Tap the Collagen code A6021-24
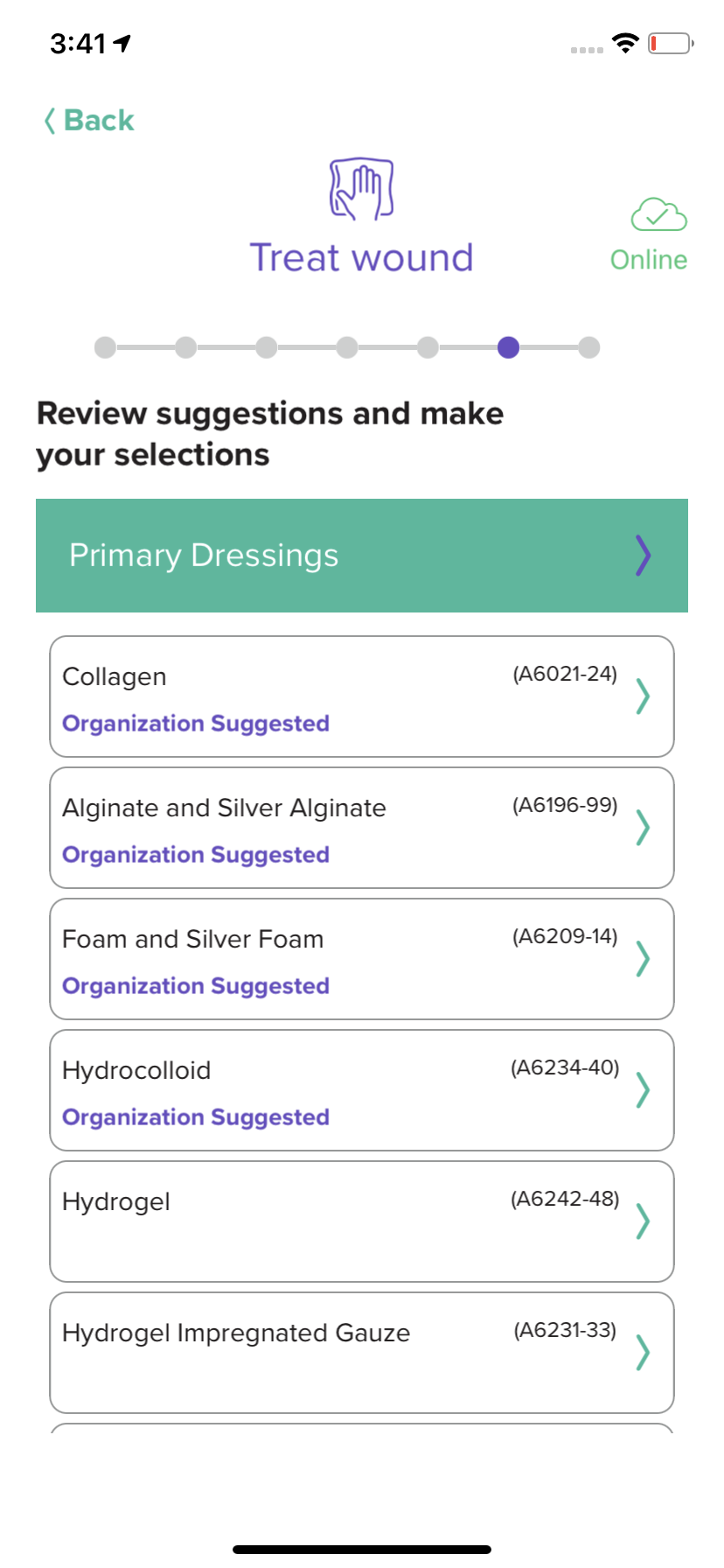724x1568 pixels. [x=565, y=674]
